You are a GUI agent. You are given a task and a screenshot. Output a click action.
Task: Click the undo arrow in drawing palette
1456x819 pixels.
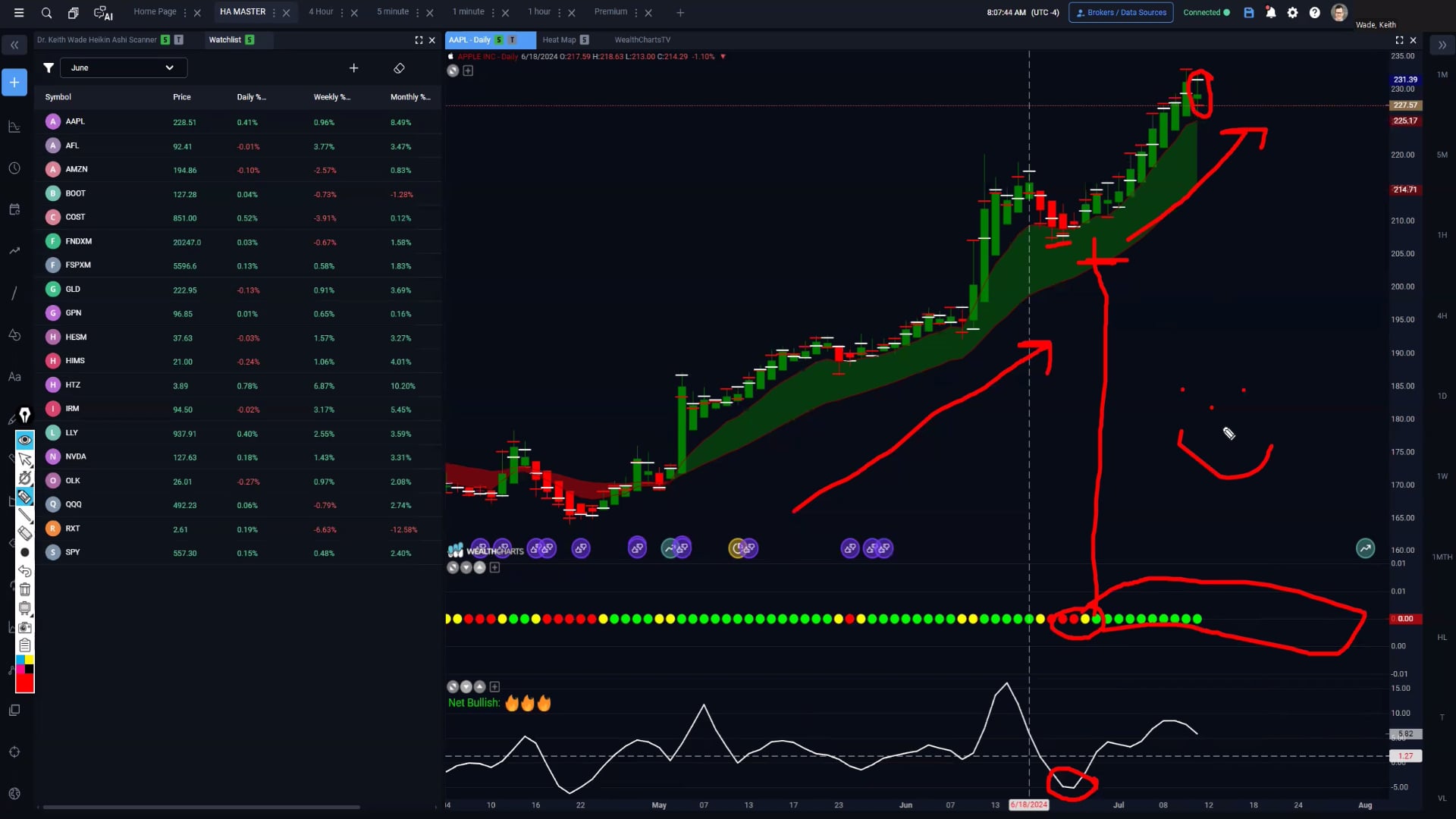(x=25, y=571)
